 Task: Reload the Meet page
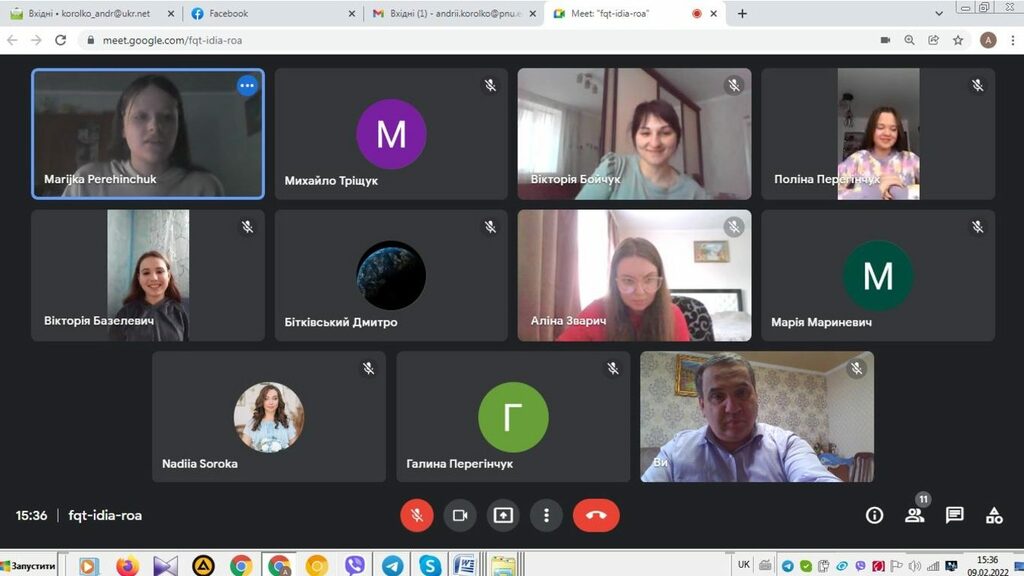[x=61, y=40]
